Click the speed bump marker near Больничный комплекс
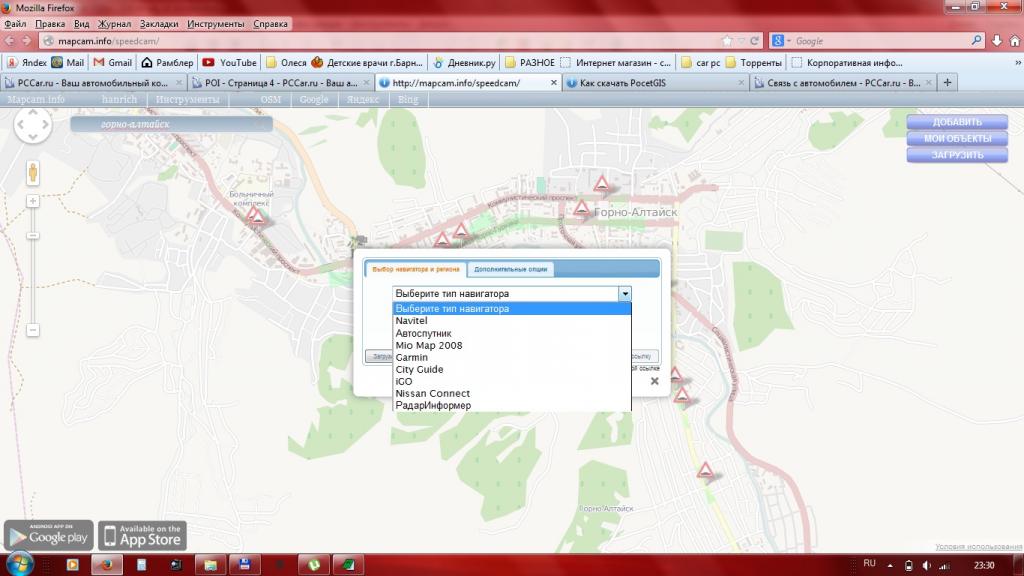1024x576 pixels. [x=256, y=216]
